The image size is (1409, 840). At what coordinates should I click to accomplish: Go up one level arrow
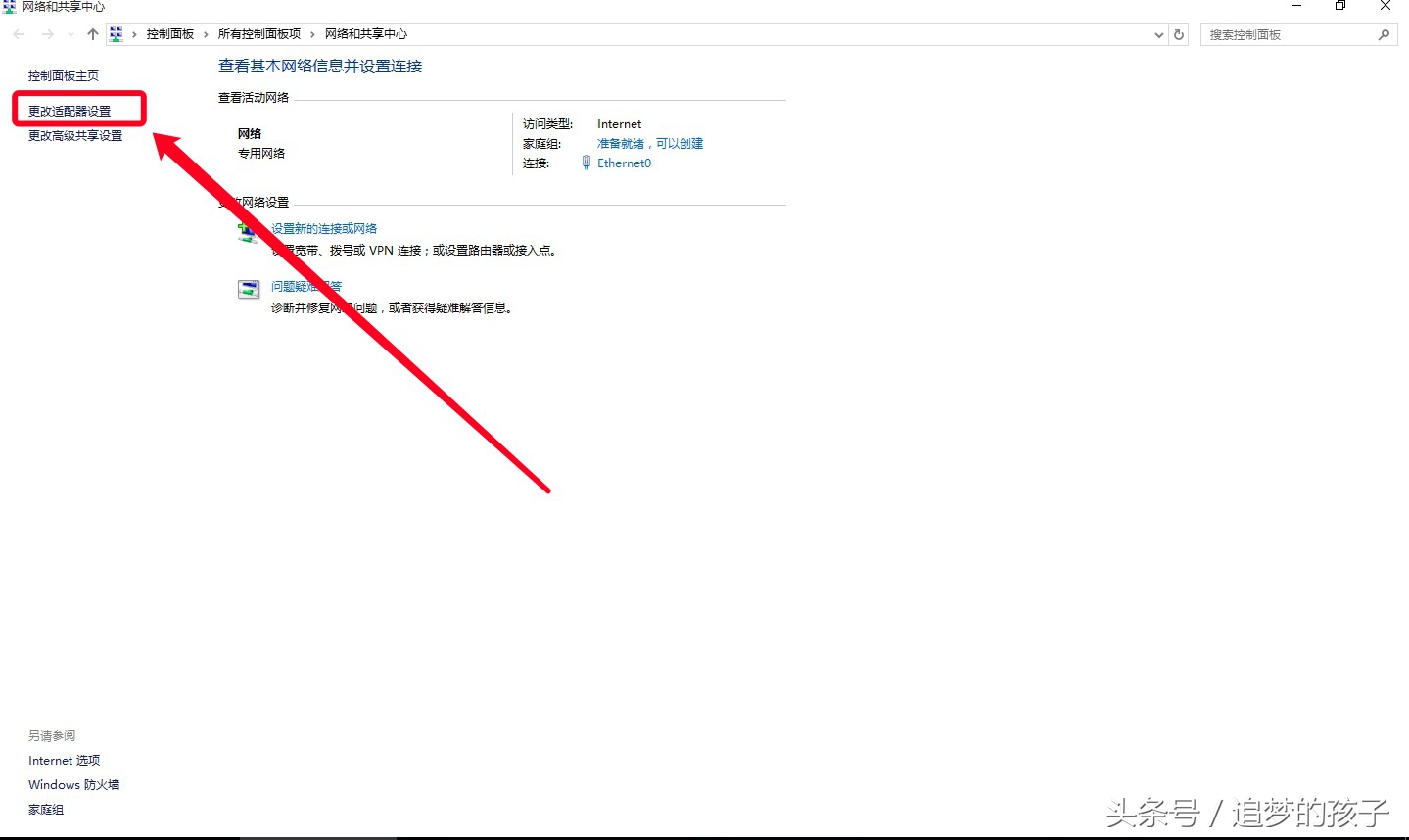pyautogui.click(x=93, y=34)
